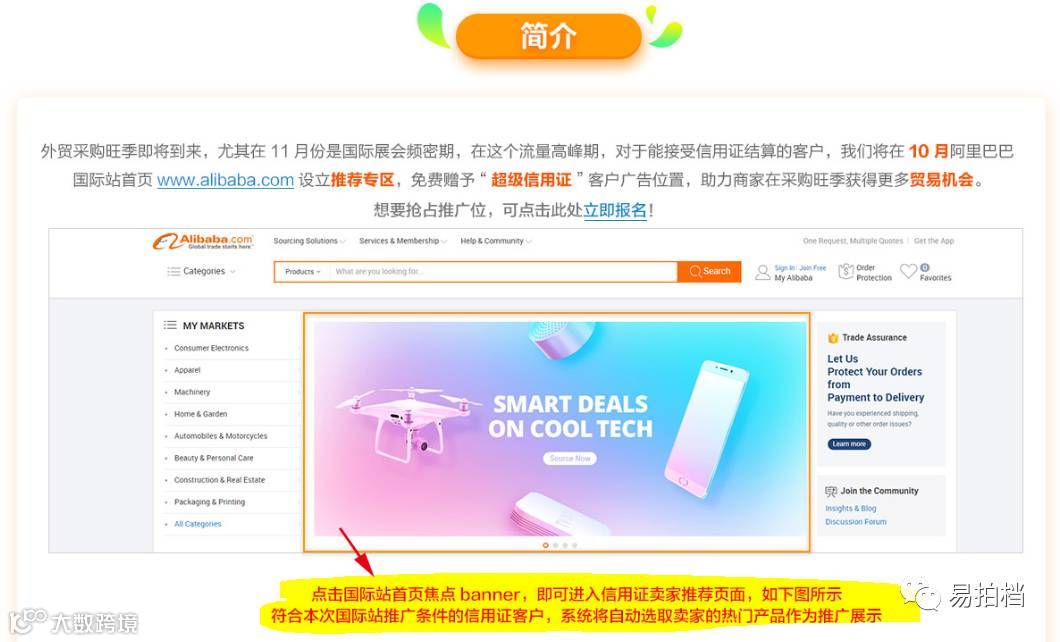Screen dimensions: 1060x642
Task: Select the last banner carousel dot
Action: pos(575,545)
